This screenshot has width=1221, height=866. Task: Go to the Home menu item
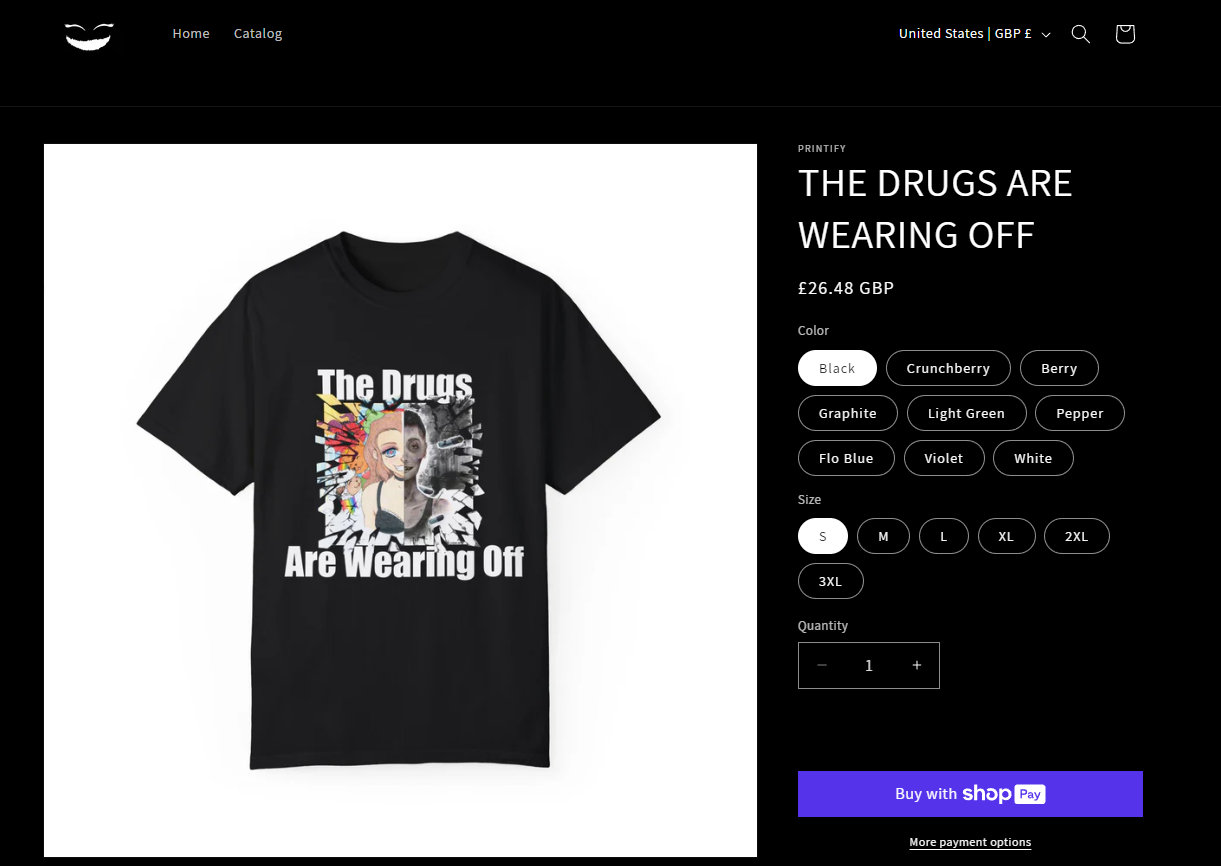tap(191, 34)
